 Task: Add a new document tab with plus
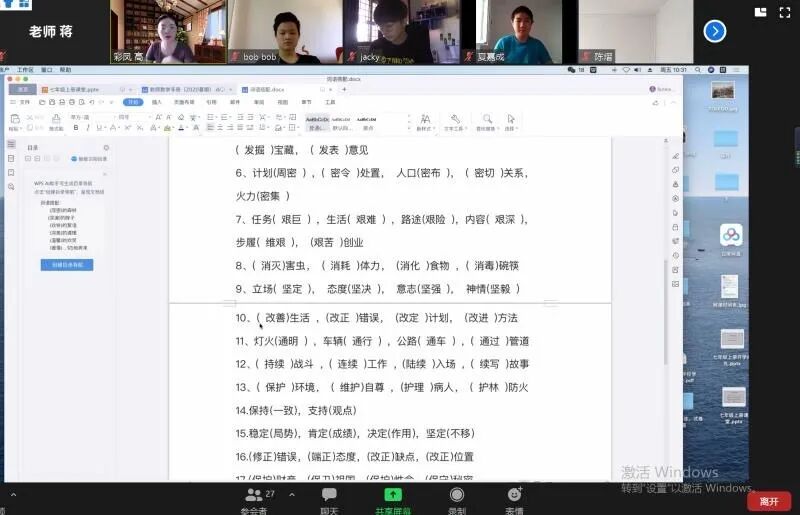[344, 89]
